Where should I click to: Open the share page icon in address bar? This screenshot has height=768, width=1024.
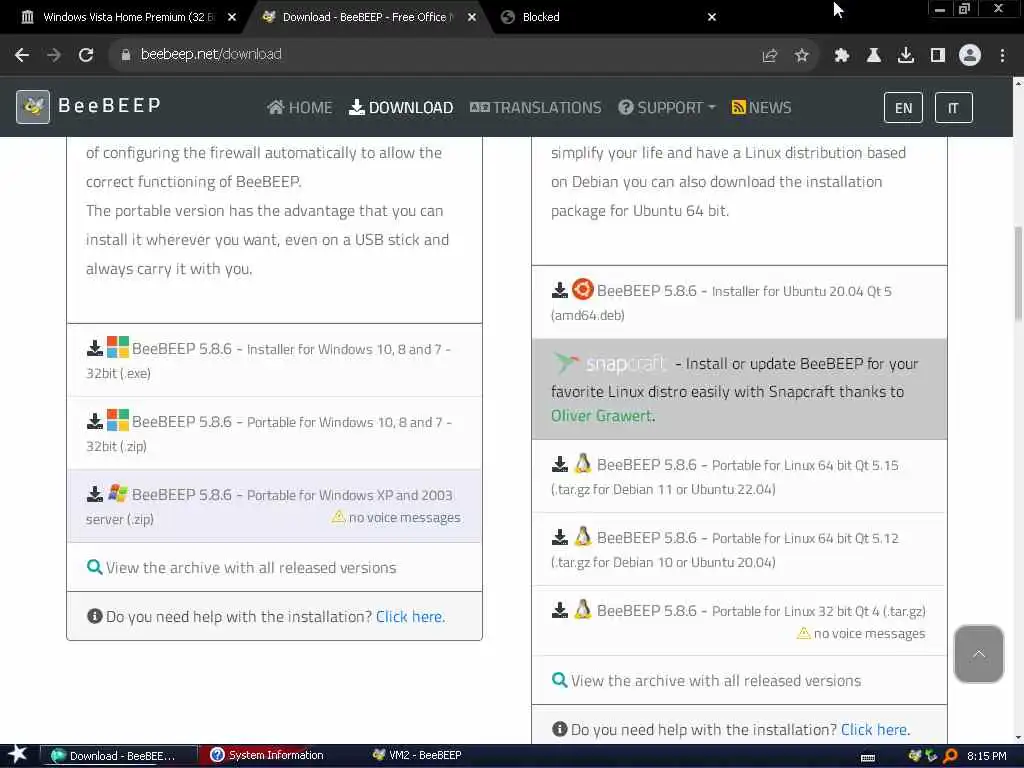tap(769, 56)
